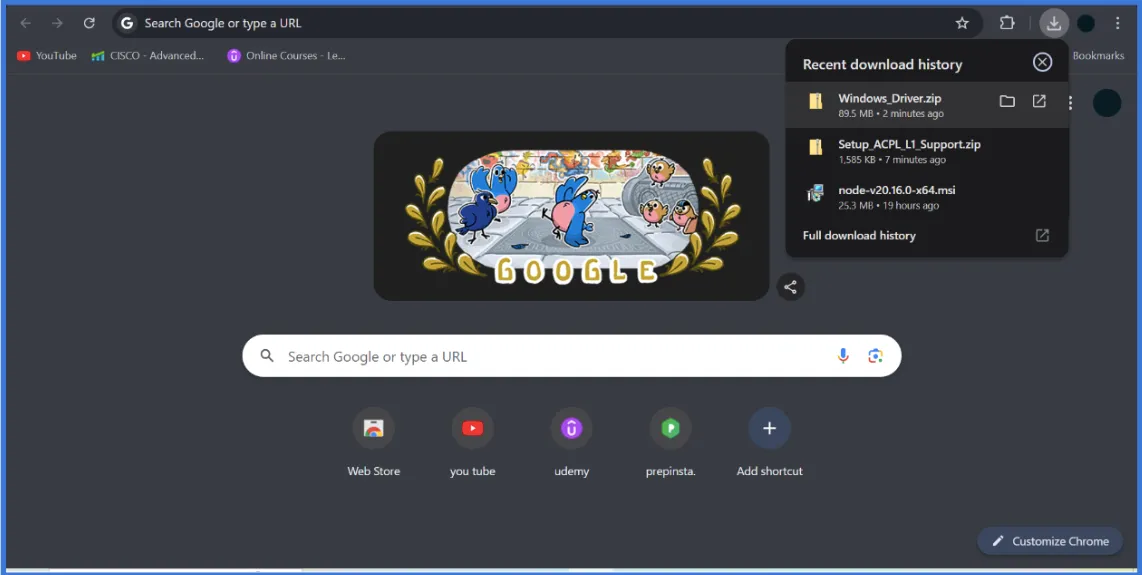
Task: Select Setup_ACPL_L1_Support.zip download entry
Action: [926, 151]
